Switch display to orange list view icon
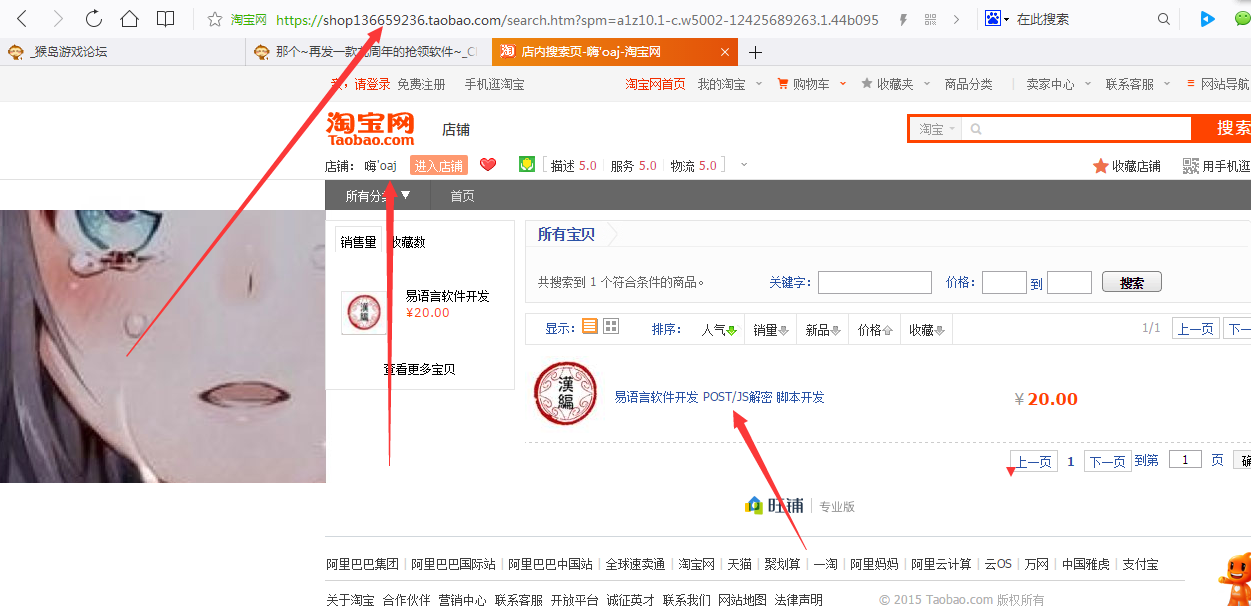1251x606 pixels. tap(590, 326)
